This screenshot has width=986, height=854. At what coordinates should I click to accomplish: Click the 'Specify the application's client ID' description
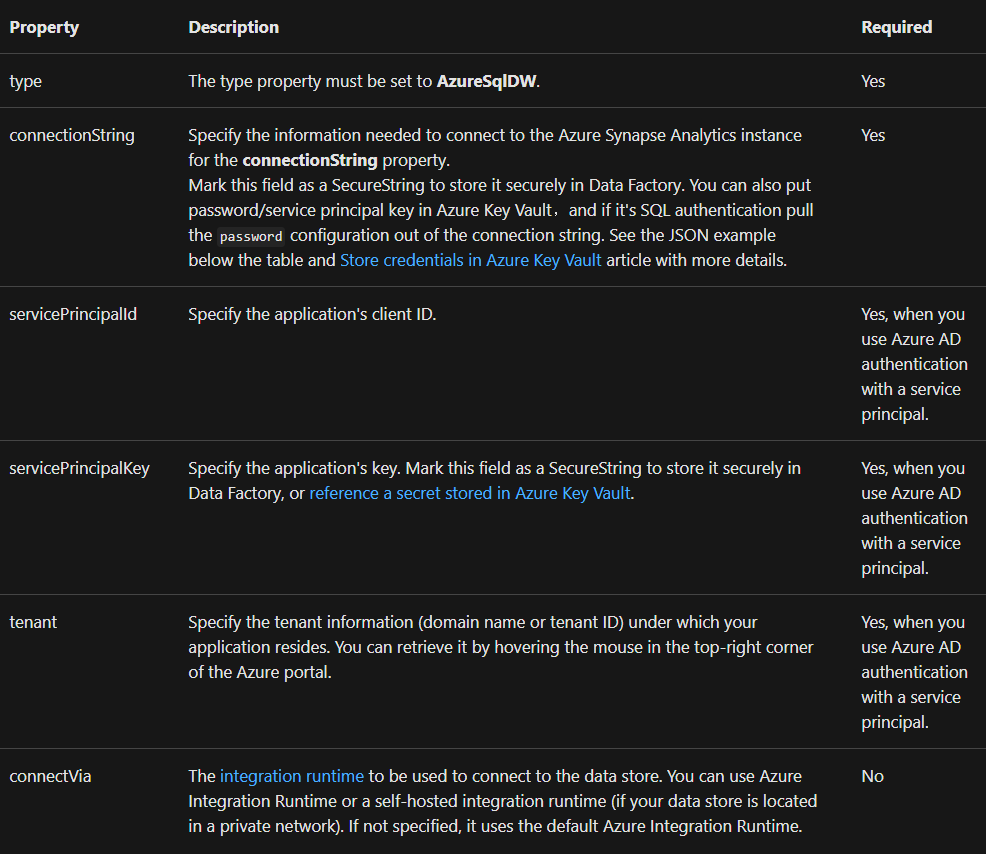point(312,314)
